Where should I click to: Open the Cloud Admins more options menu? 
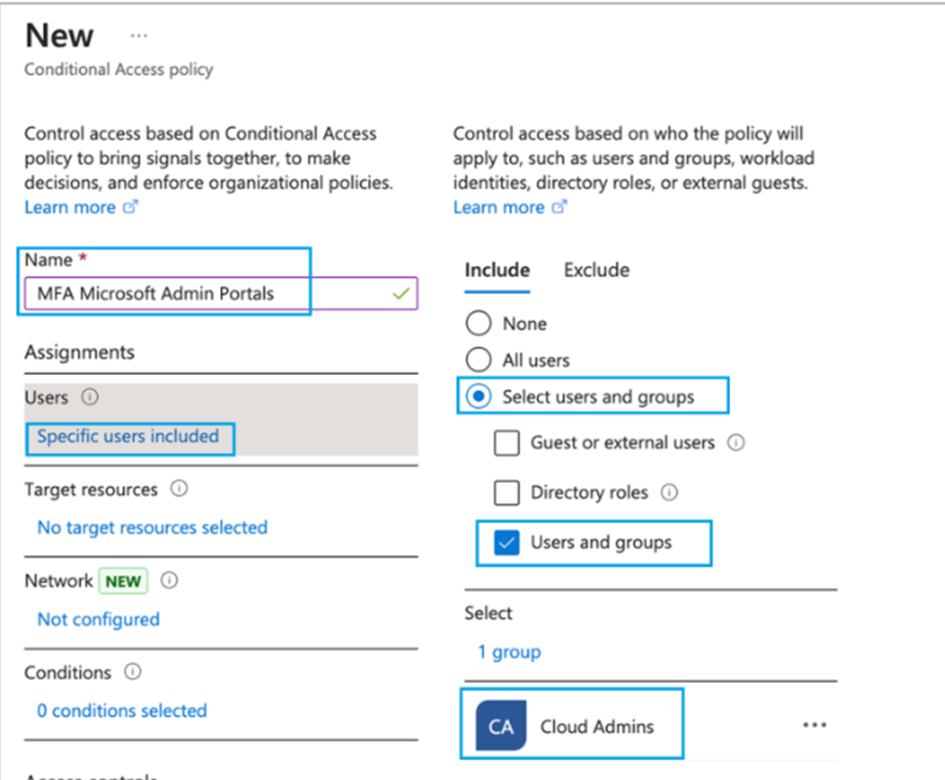pos(814,726)
